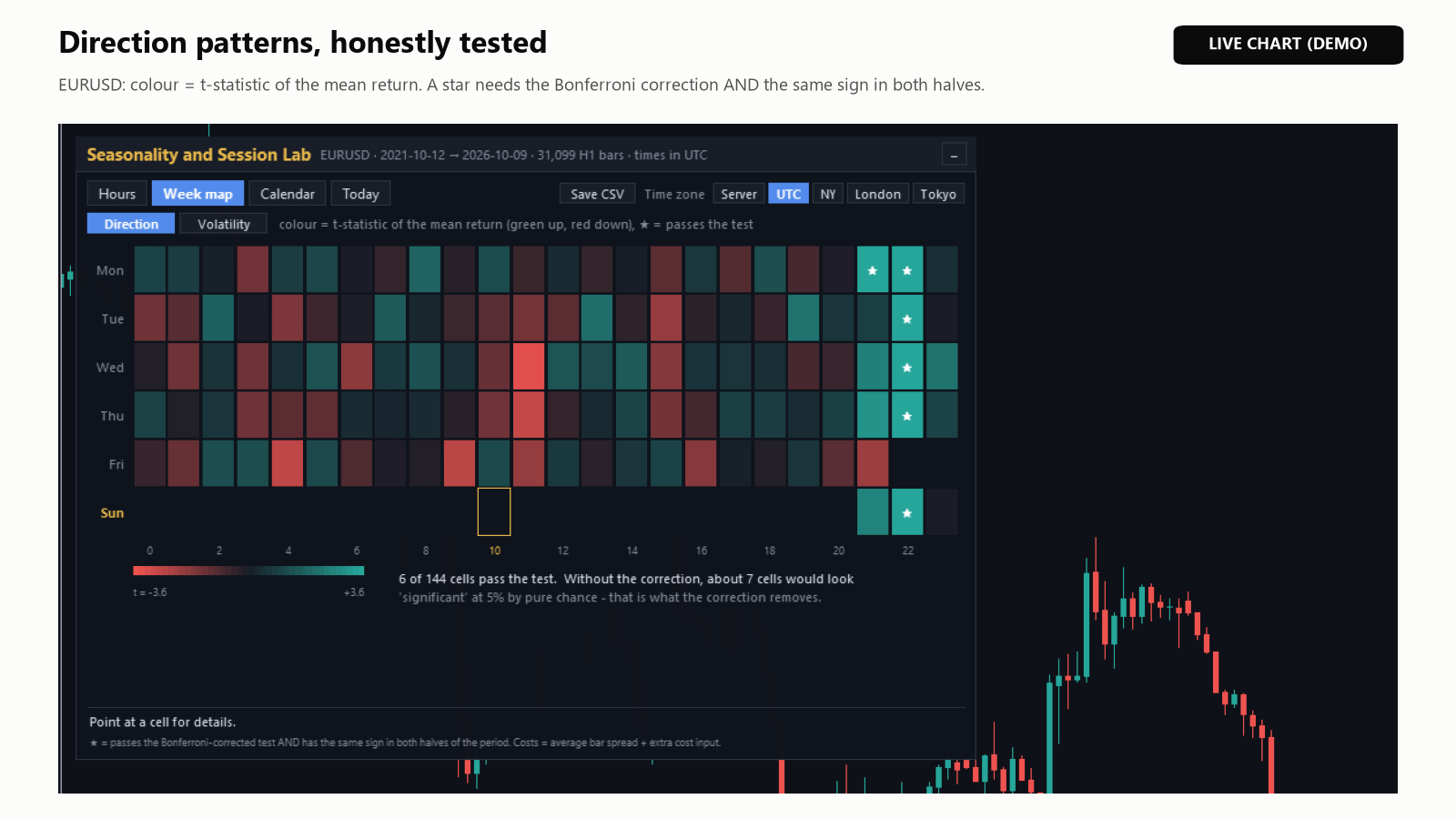Select the starred Wednesday 22:00 cell
1456x819 pixels.
907,367
